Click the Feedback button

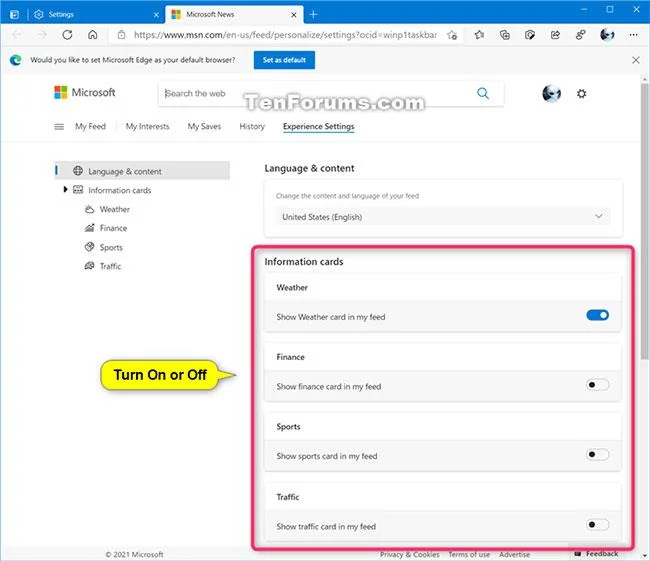(596, 554)
